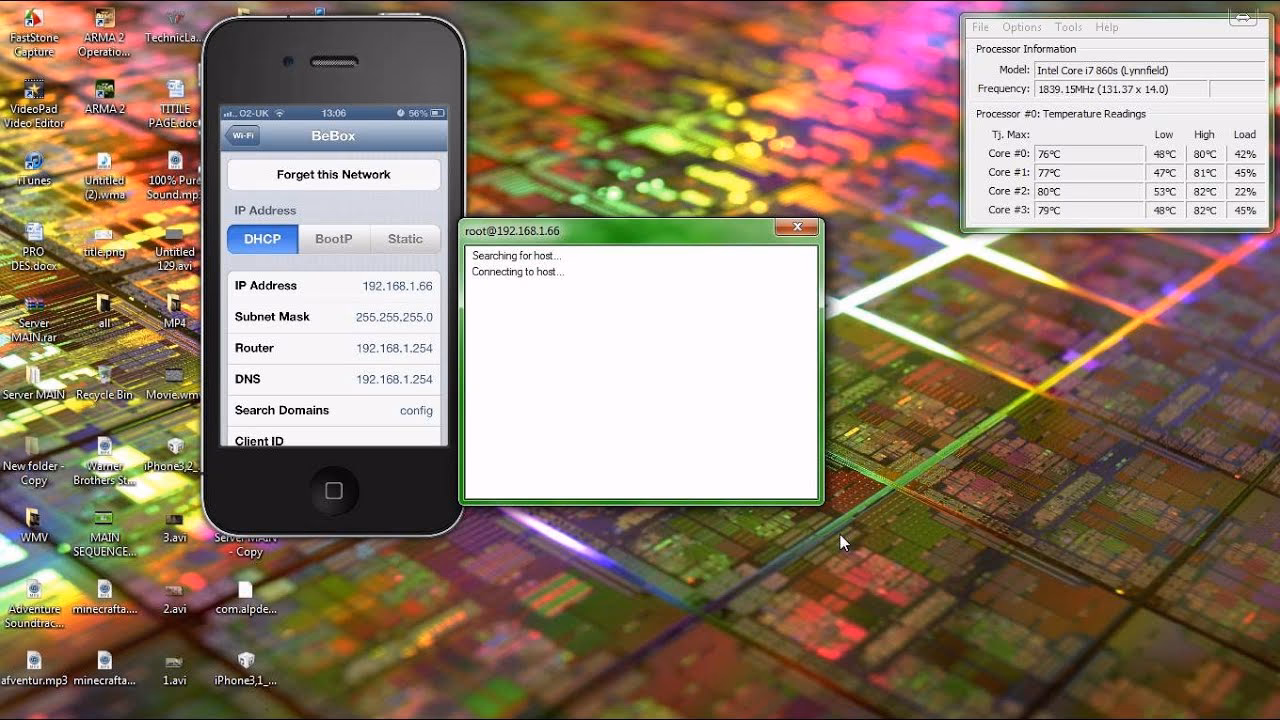This screenshot has width=1280, height=720.
Task: Switch to the BootP option
Action: coord(333,239)
